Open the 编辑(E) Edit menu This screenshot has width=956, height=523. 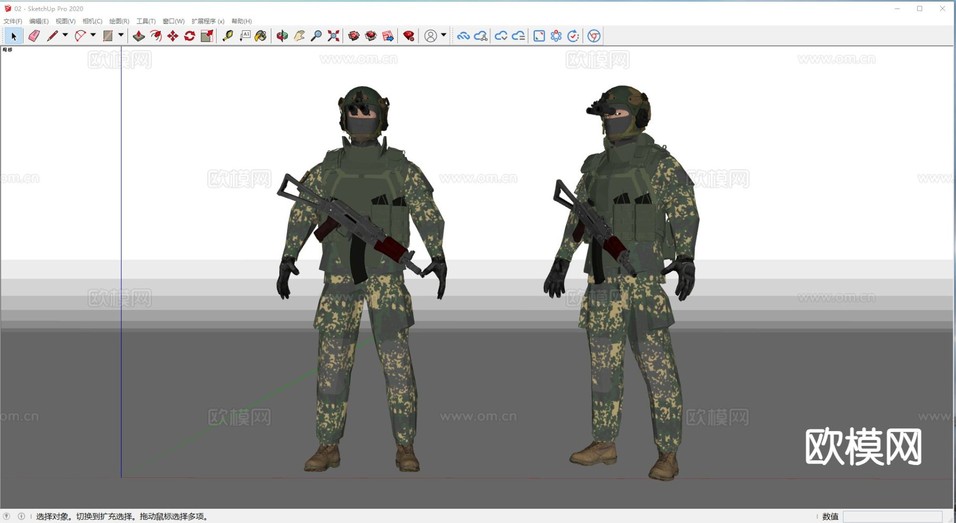39,21
